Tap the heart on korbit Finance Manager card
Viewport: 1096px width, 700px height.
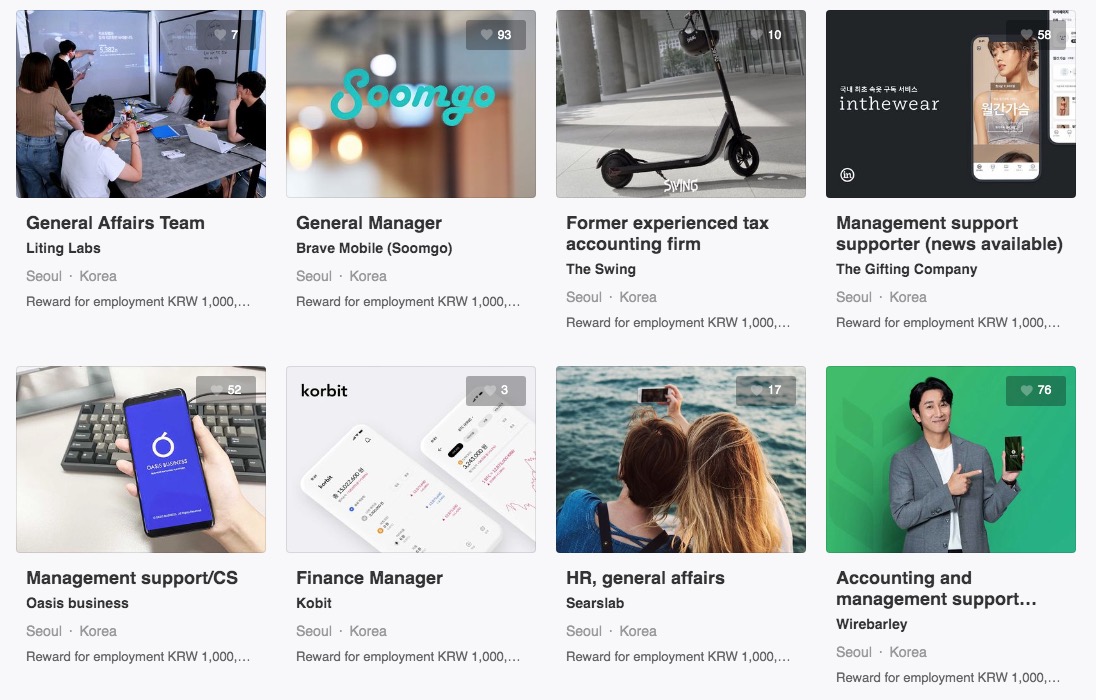[x=496, y=390]
